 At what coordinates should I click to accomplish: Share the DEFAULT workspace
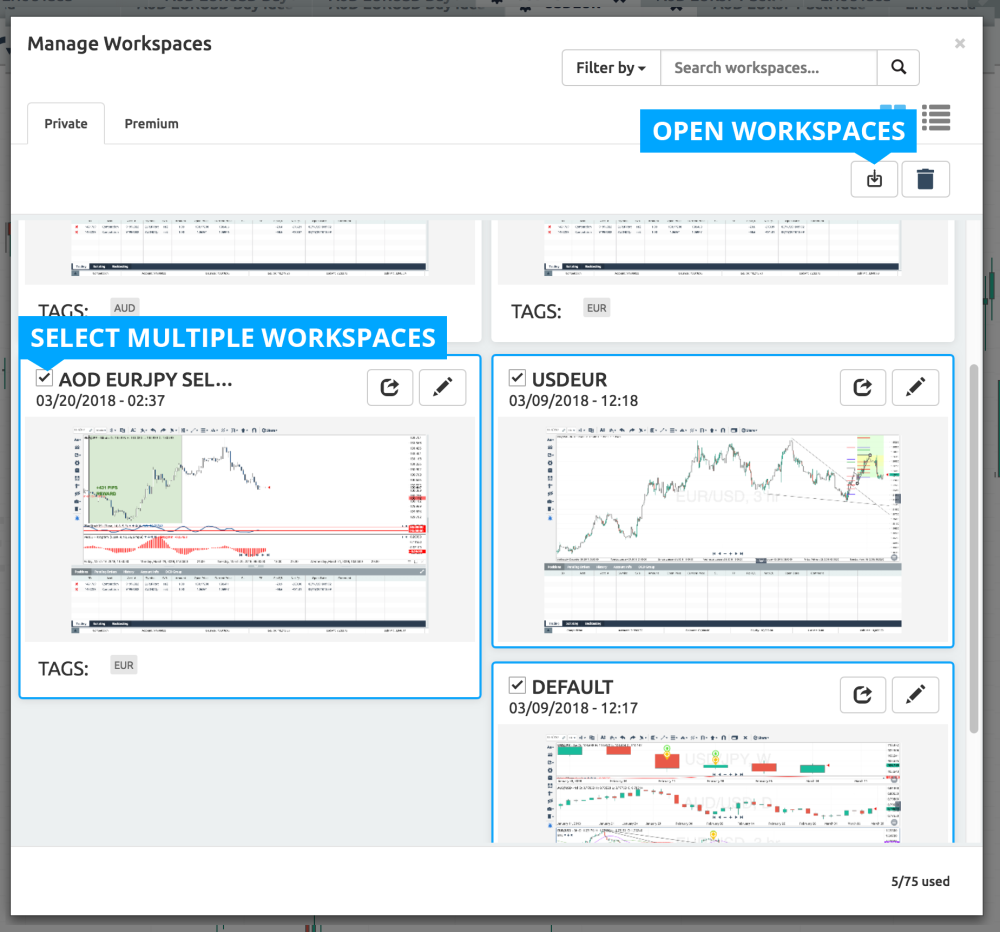[863, 695]
